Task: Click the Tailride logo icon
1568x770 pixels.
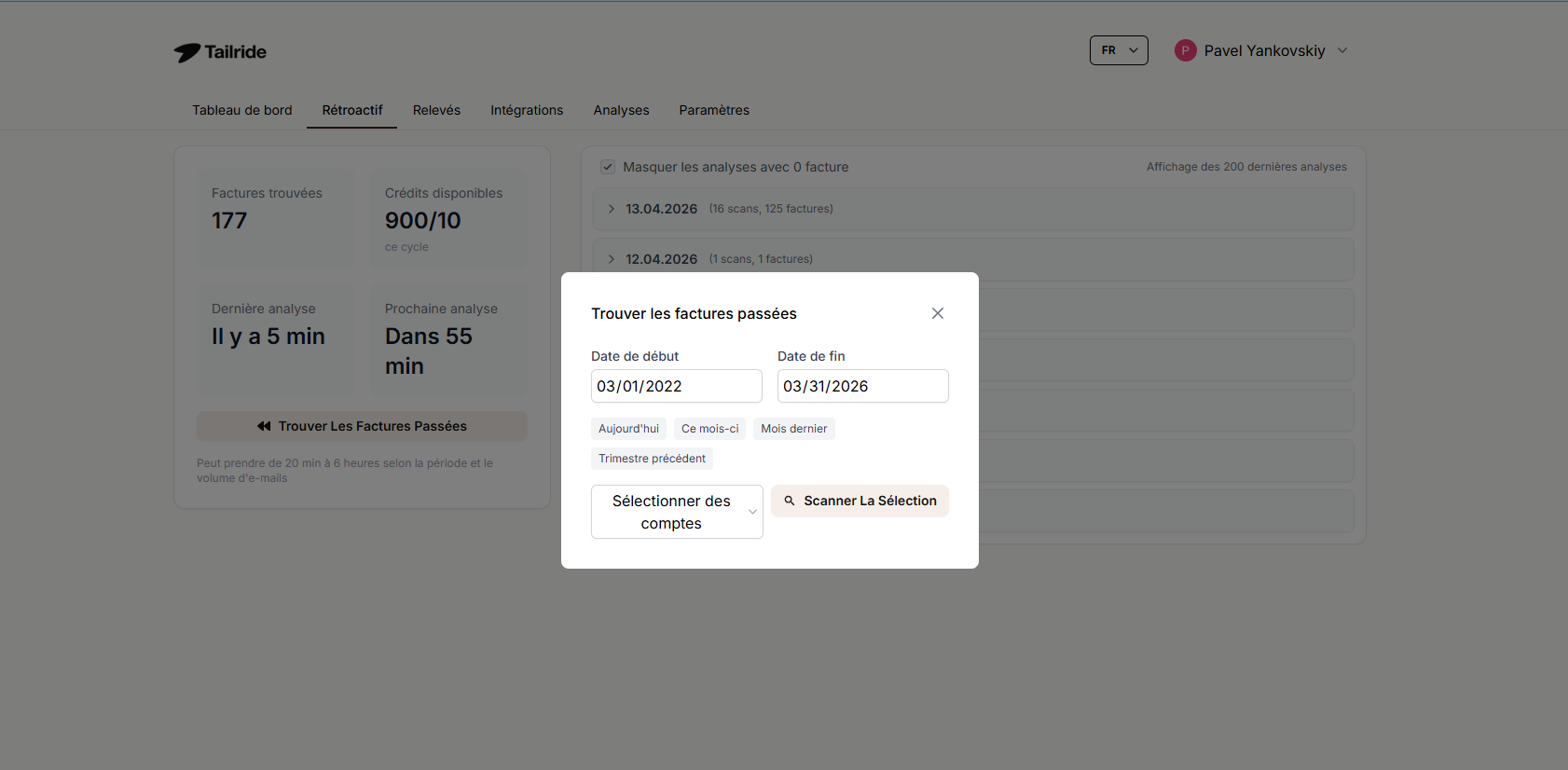Action: pyautogui.click(x=186, y=52)
